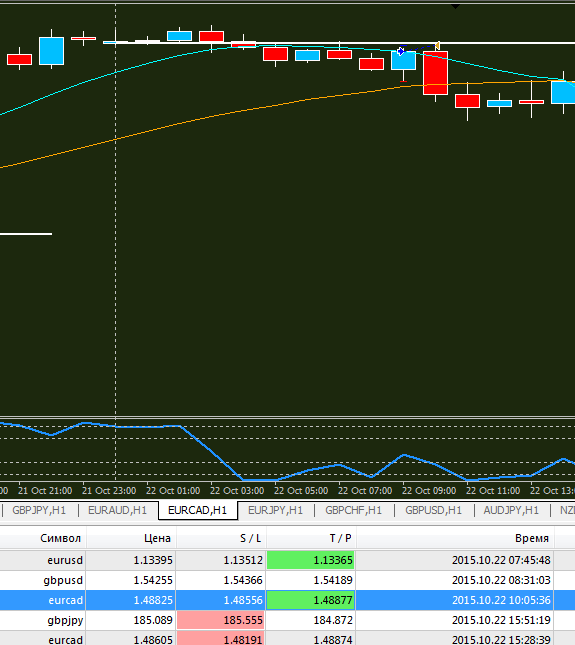This screenshot has height=645, width=575.
Task: Click stop loss value 1.48556
Action: pos(243,601)
